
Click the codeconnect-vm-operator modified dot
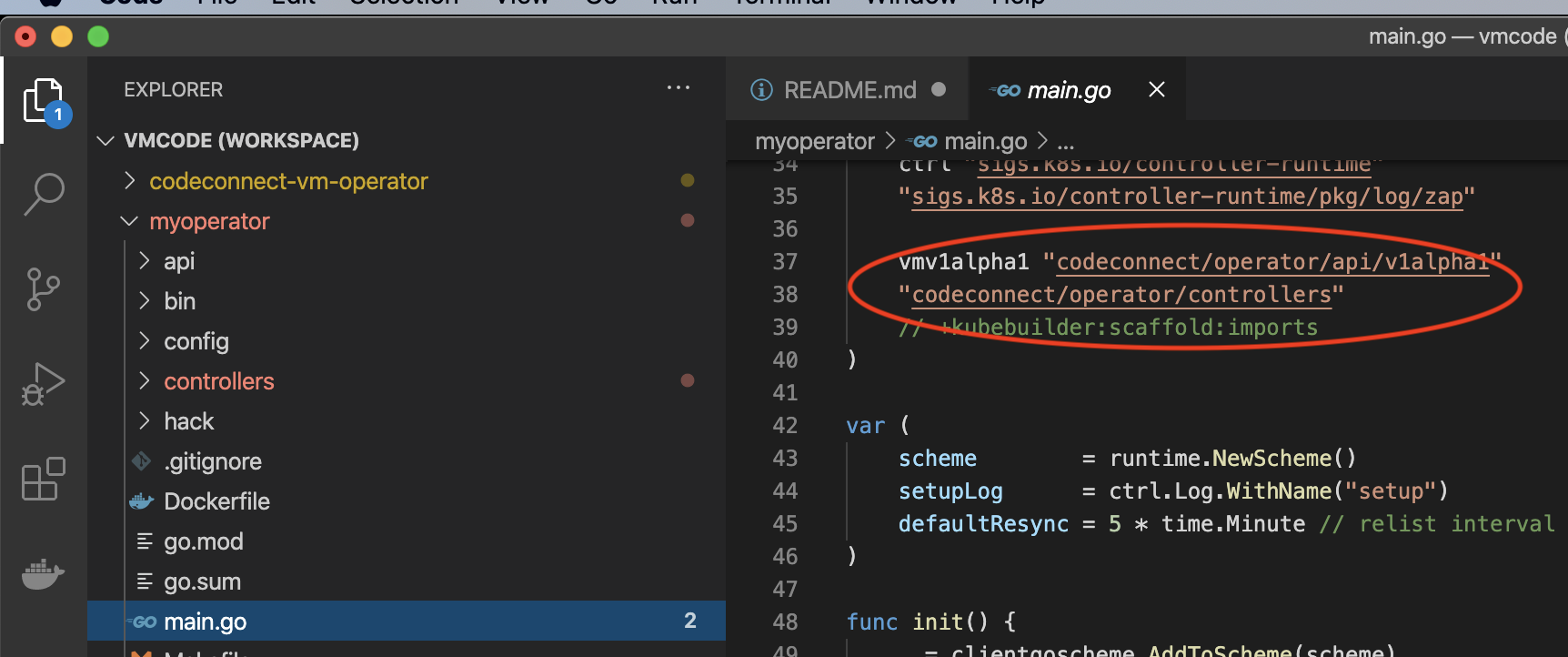[x=688, y=180]
